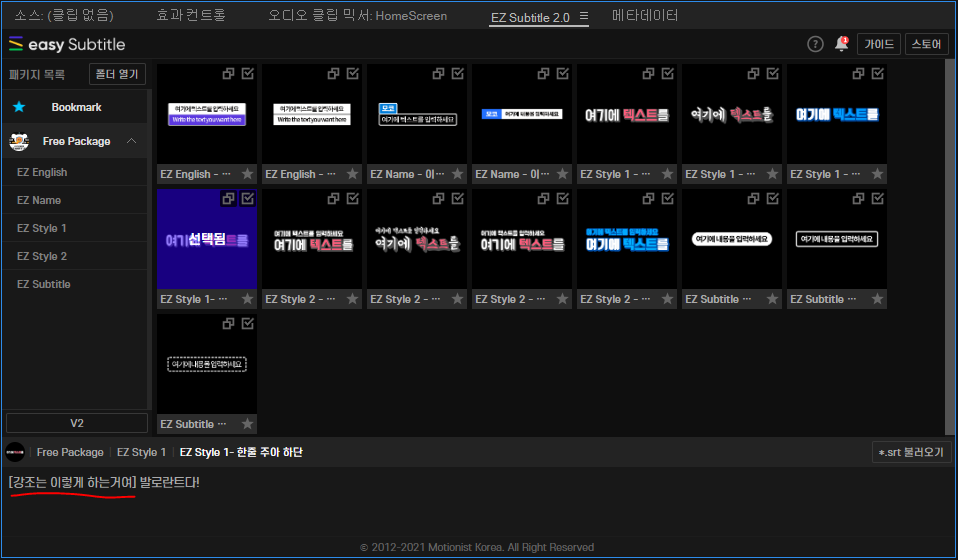
Task: Open the EZ Subtitle 2.0 panel menu icon
Action: tap(583, 16)
